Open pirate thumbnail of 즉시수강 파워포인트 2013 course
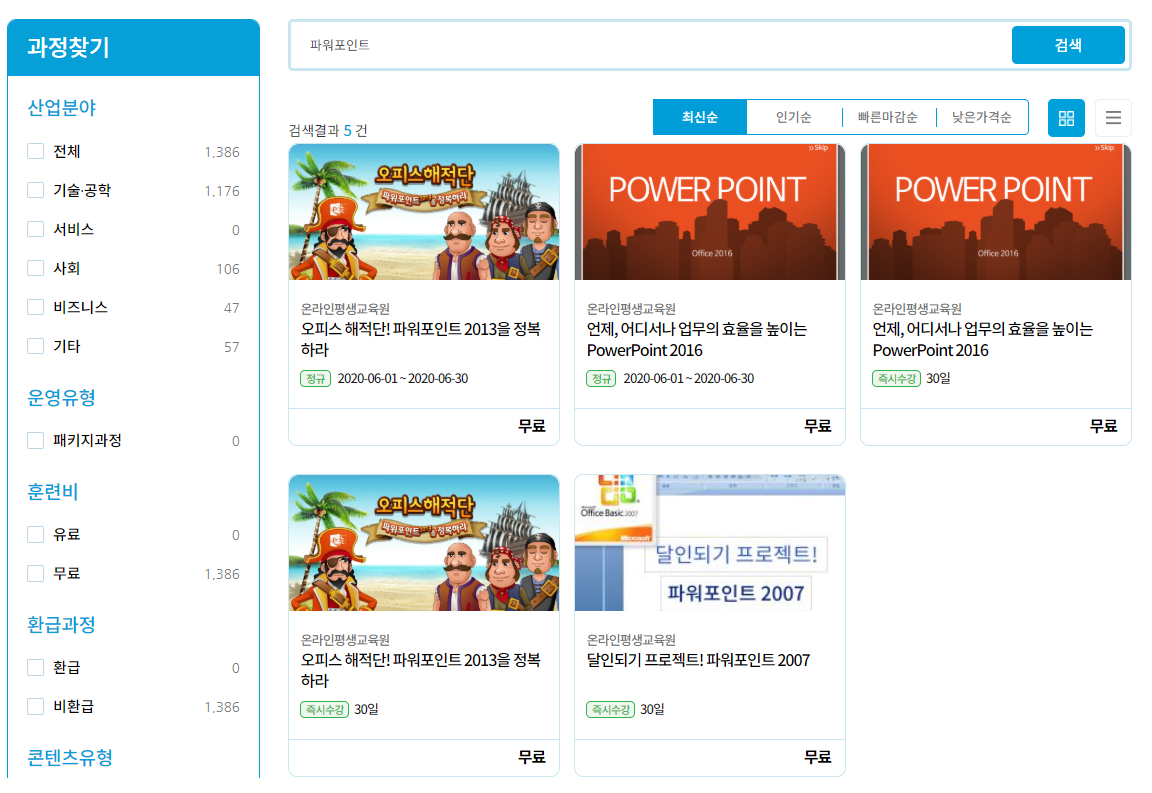Image resolution: width=1152 pixels, height=793 pixels. click(424, 543)
